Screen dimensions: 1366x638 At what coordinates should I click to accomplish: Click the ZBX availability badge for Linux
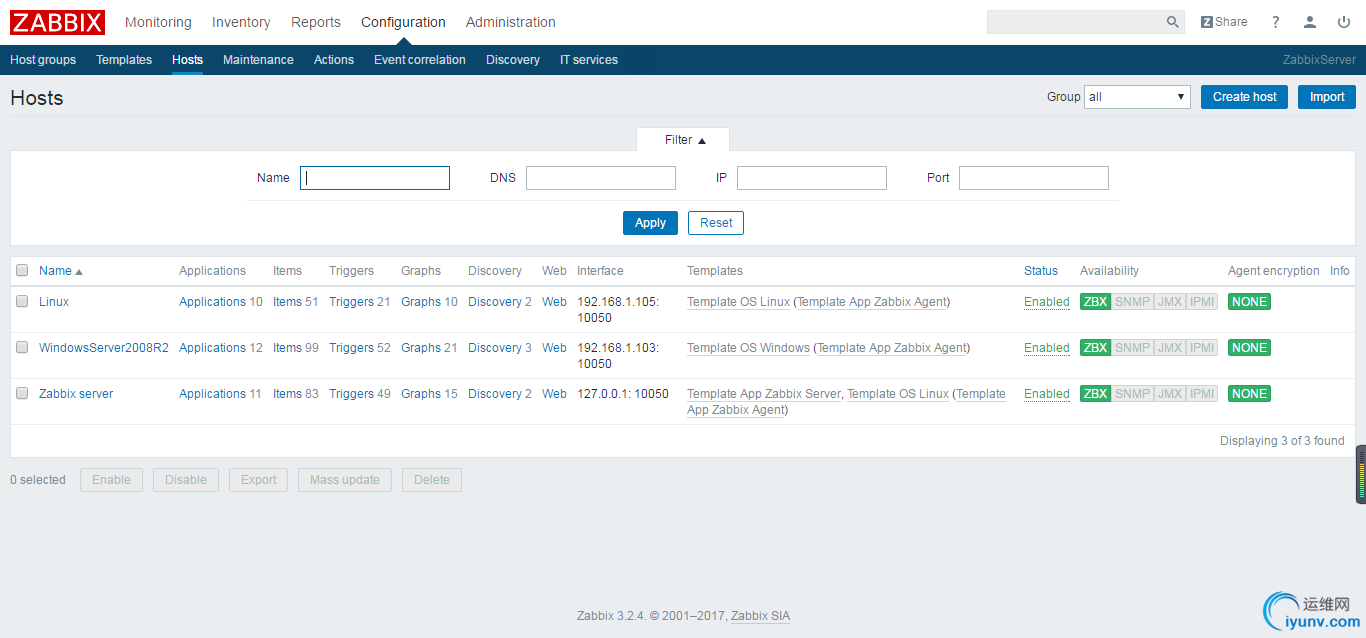[x=1095, y=302]
